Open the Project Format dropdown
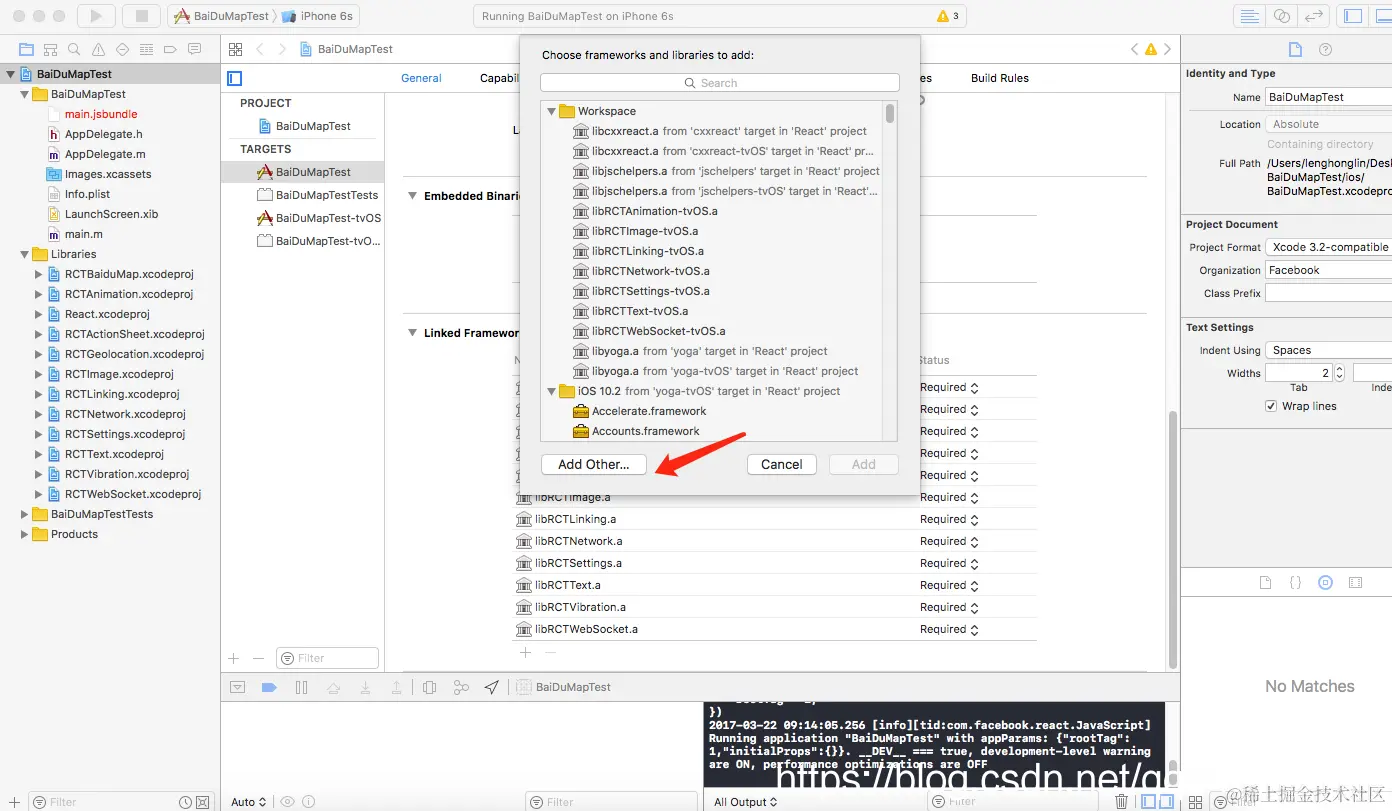1392x811 pixels. (1328, 247)
